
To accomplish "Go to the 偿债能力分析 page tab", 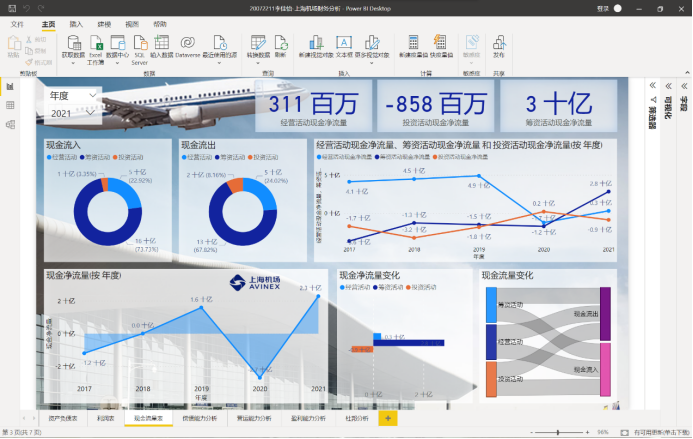I will point(199,418).
